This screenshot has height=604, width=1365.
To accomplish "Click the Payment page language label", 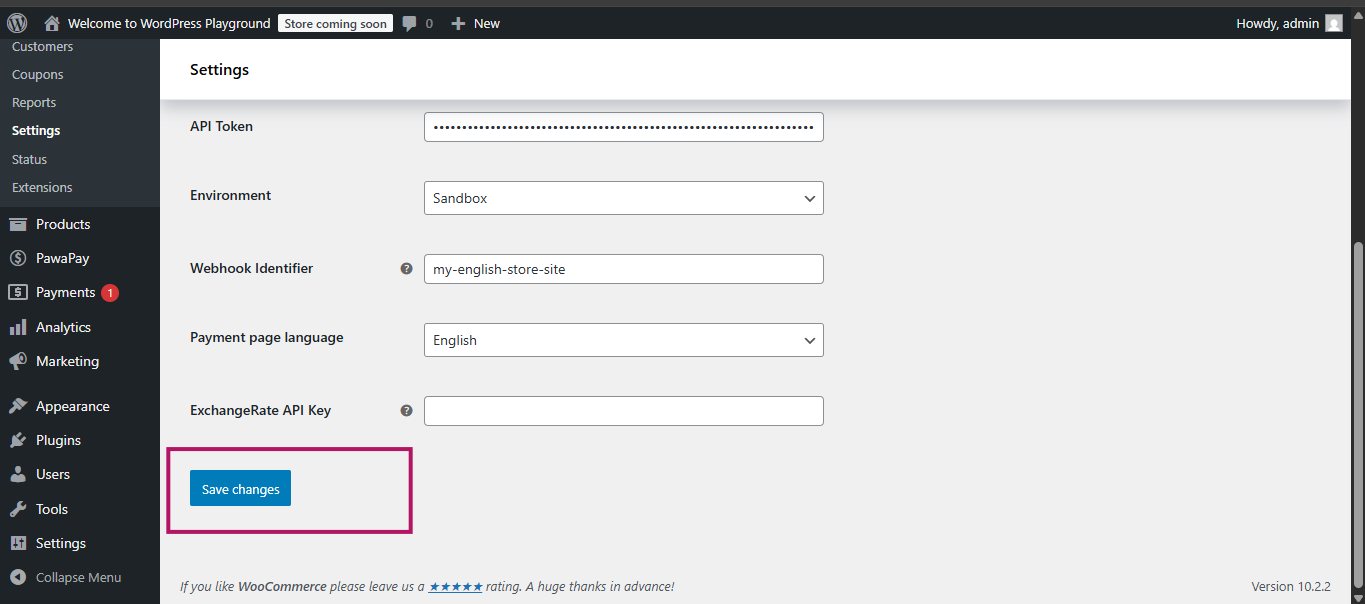I will 266,337.
